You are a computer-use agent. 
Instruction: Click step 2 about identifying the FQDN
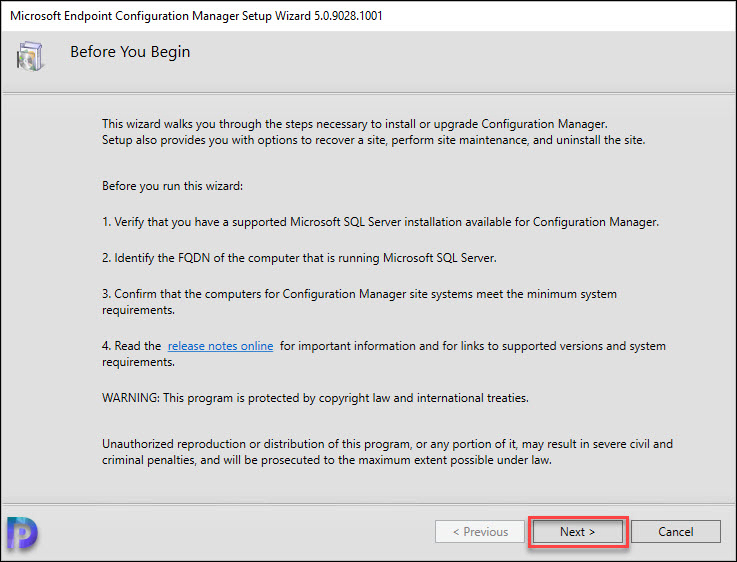299,258
